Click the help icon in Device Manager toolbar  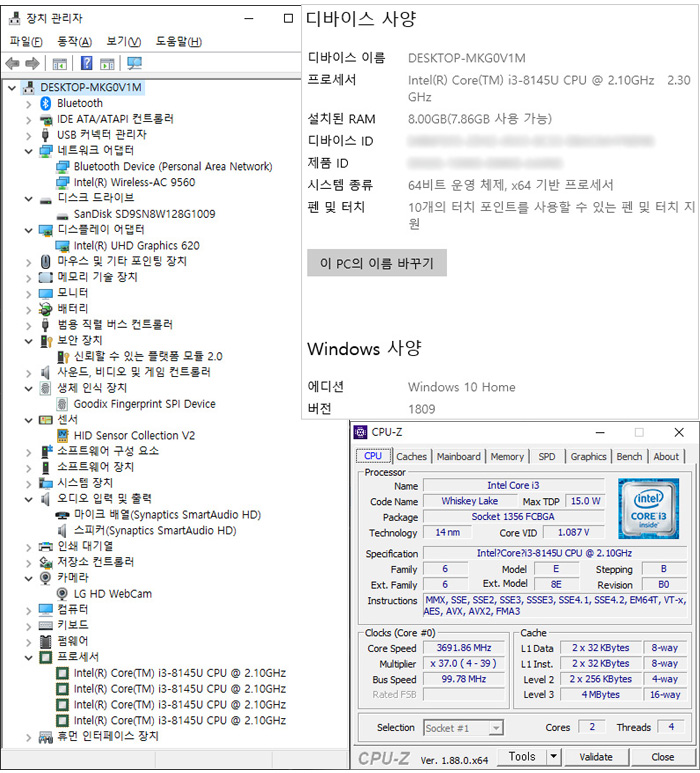click(x=87, y=64)
